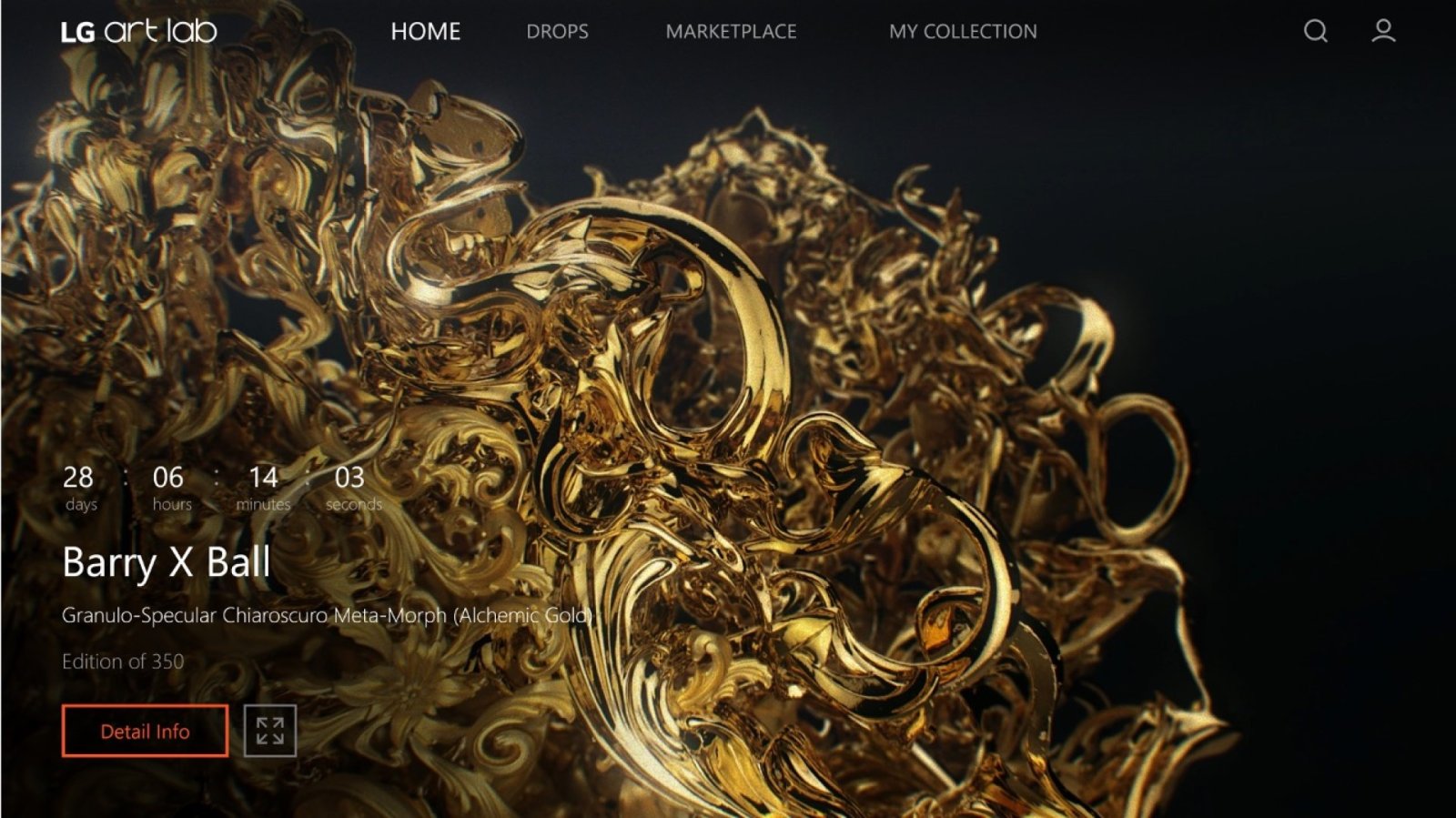
Task: Open the DROPS section
Action: click(557, 31)
